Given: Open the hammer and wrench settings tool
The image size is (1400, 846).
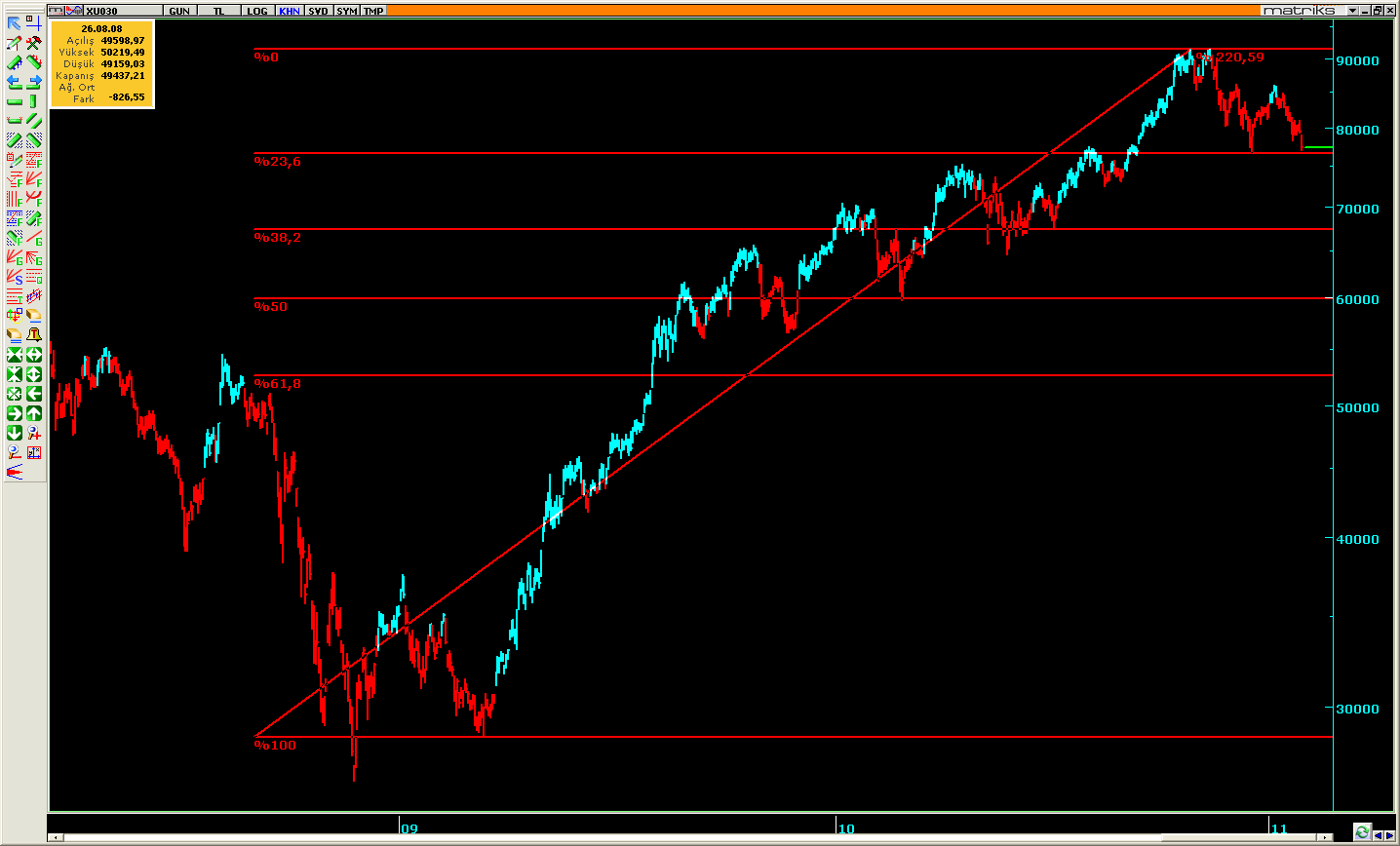Looking at the screenshot, I should 33,43.
